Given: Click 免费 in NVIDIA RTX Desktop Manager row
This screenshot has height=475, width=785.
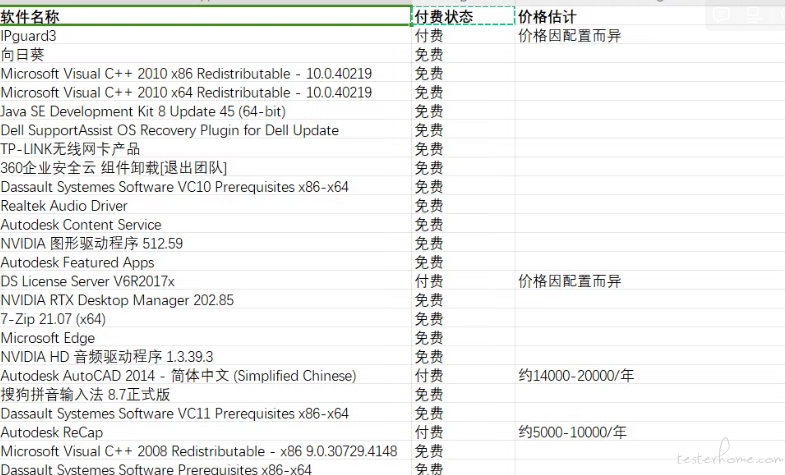Looking at the screenshot, I should (463, 300).
